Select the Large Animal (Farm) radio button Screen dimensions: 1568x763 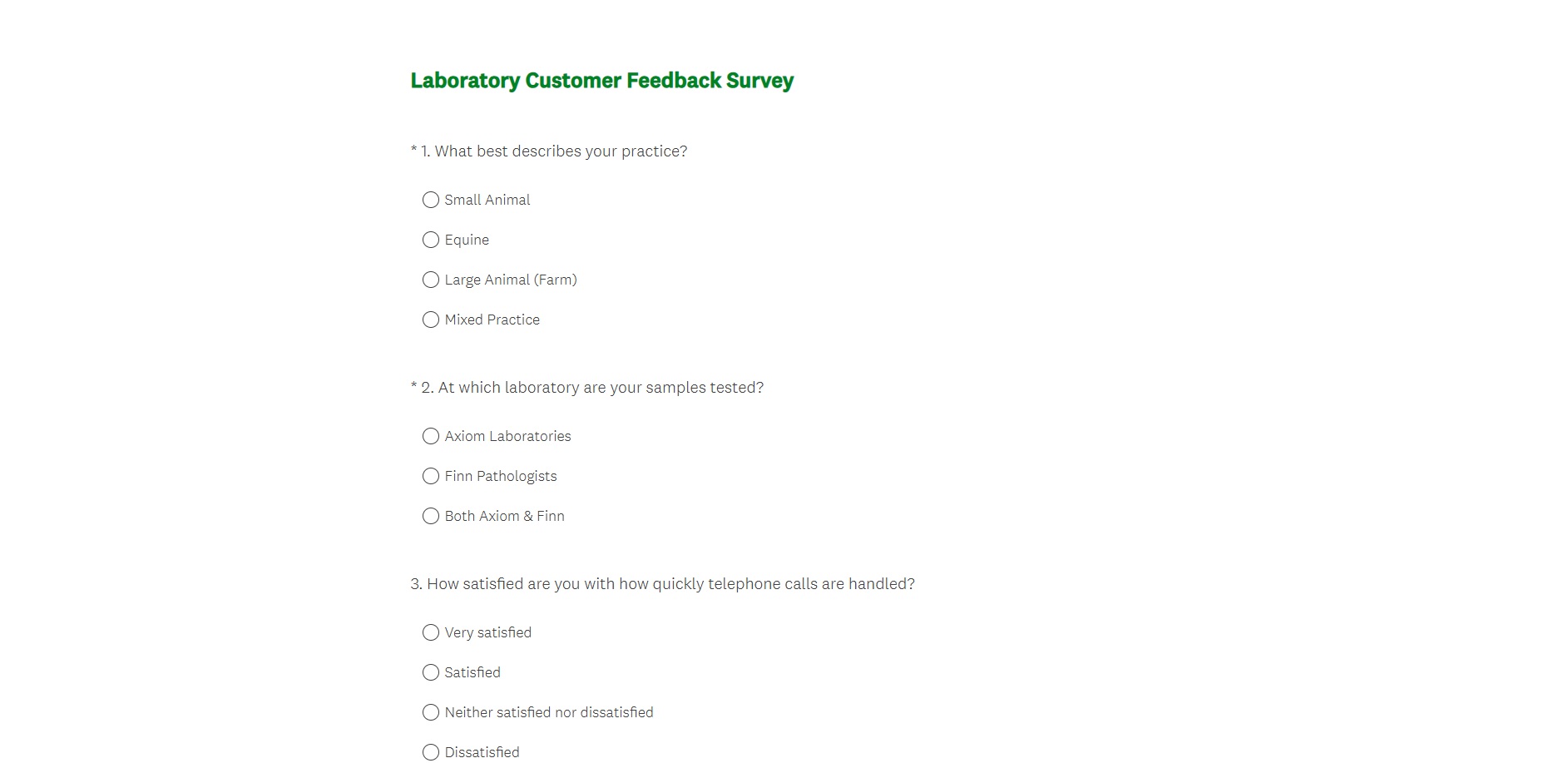pos(431,280)
